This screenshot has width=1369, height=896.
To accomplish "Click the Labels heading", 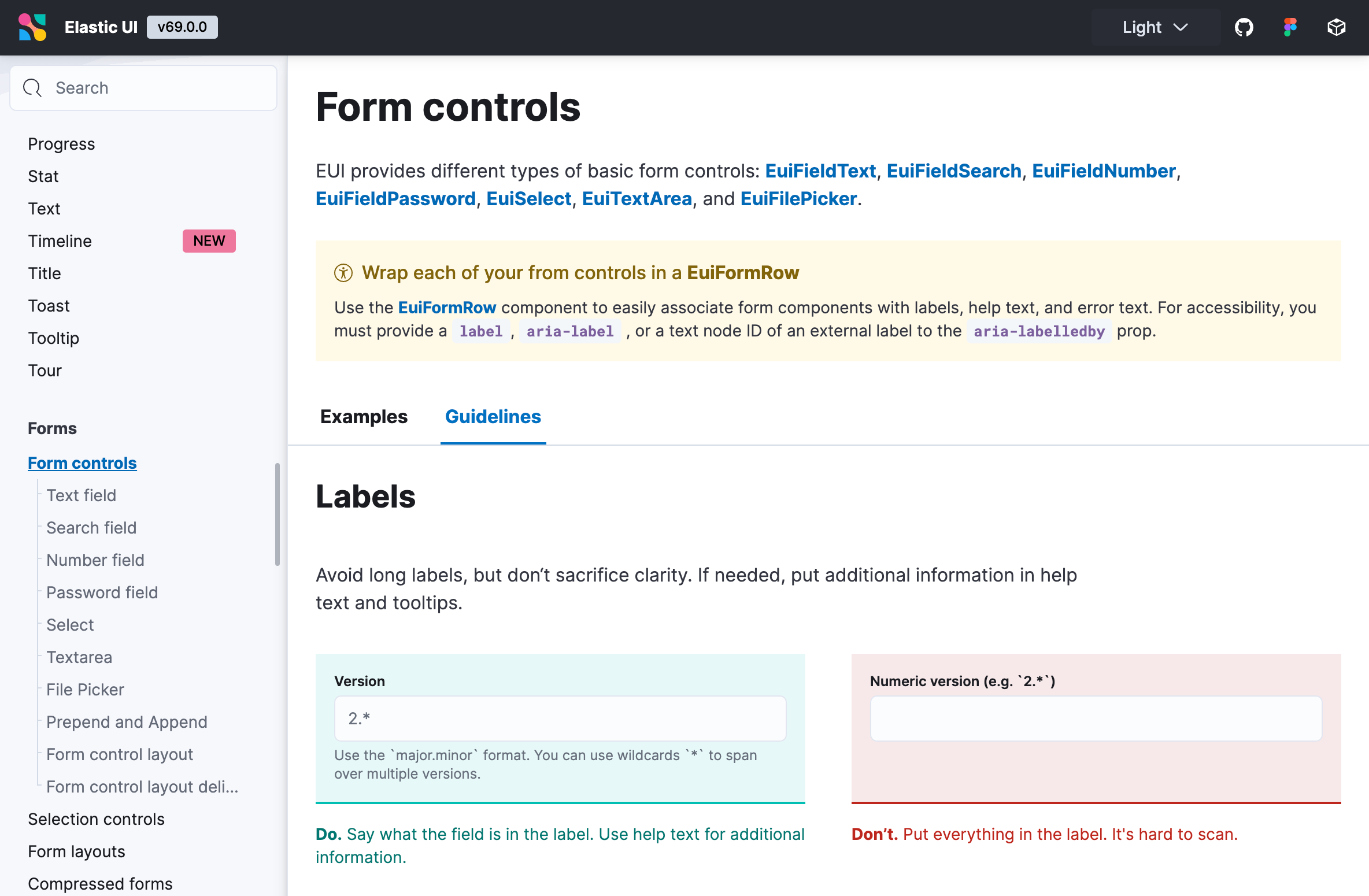I will tap(365, 497).
